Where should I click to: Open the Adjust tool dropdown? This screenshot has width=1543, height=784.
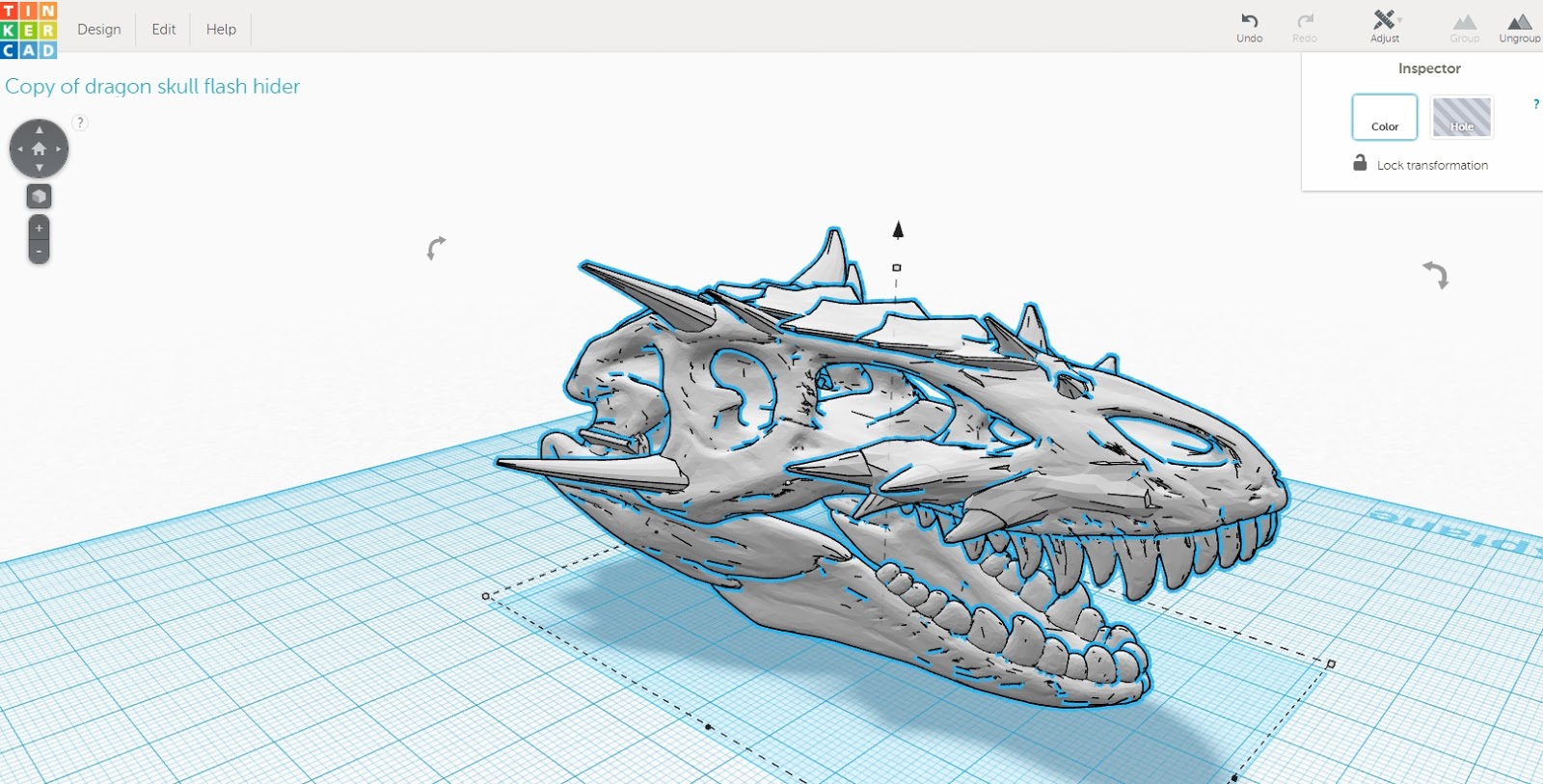tap(1386, 26)
